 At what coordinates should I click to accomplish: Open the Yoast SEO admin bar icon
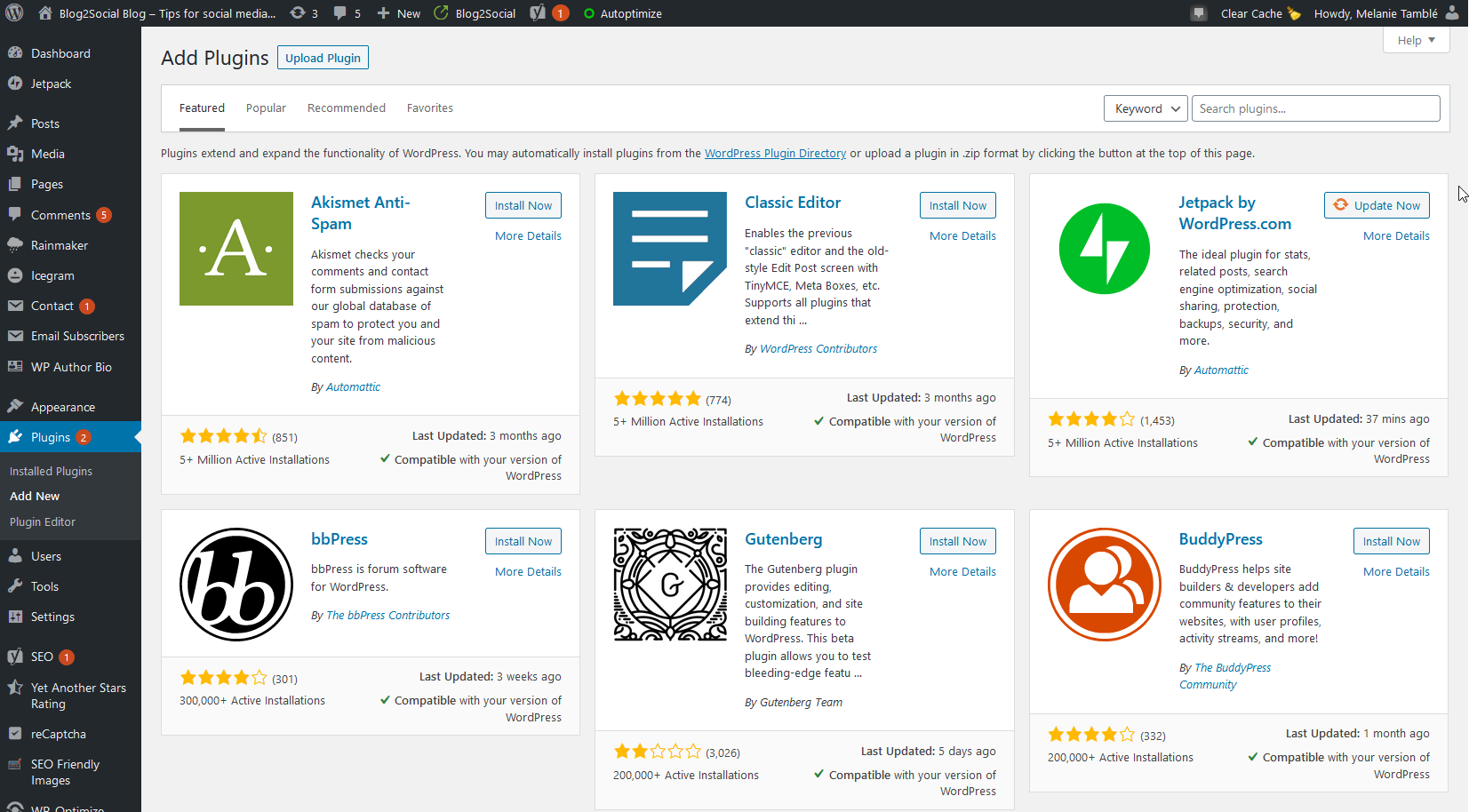[538, 13]
